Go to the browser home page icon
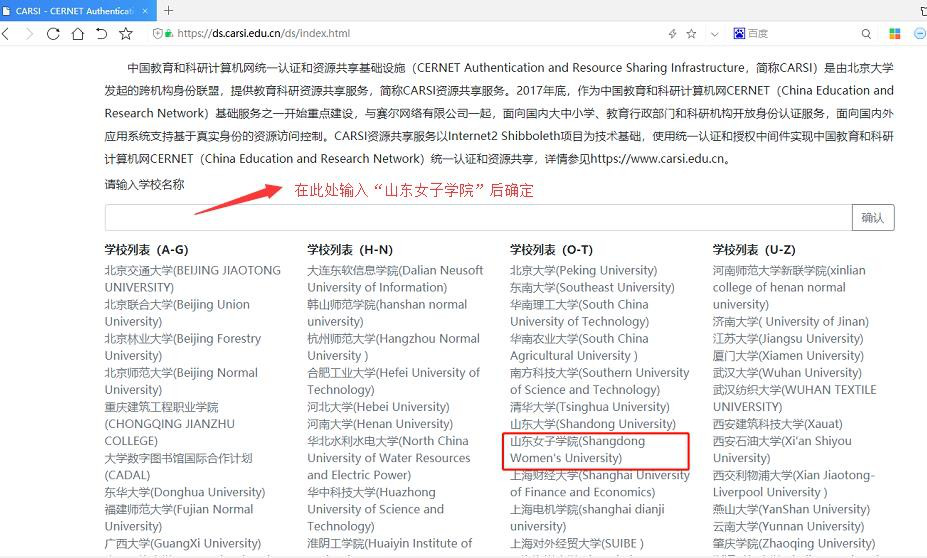This screenshot has height=558, width=927. point(77,33)
